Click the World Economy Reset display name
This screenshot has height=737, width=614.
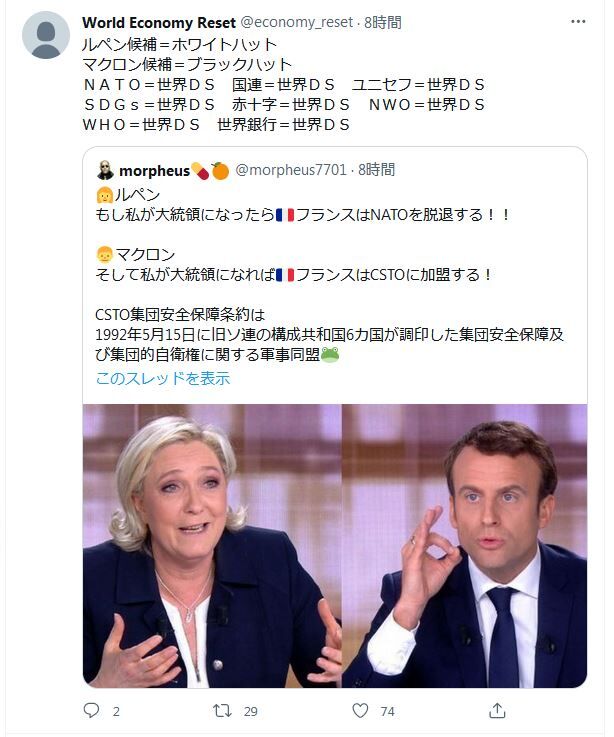tap(159, 22)
